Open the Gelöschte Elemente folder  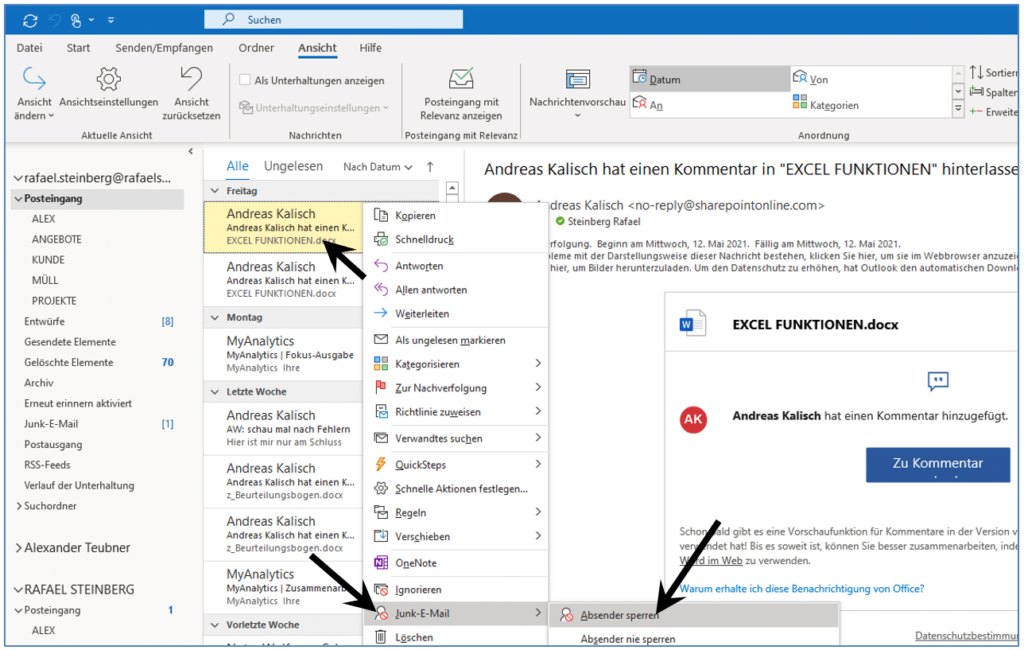[x=69, y=363]
